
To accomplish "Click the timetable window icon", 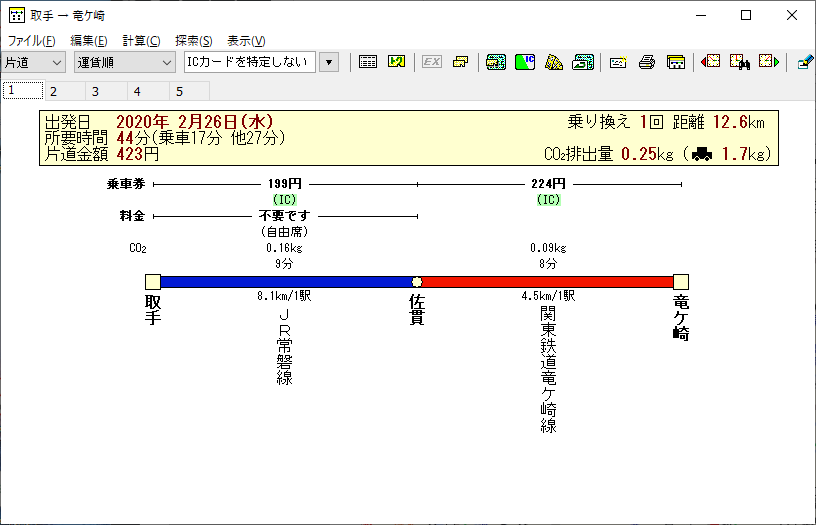I will point(675,62).
